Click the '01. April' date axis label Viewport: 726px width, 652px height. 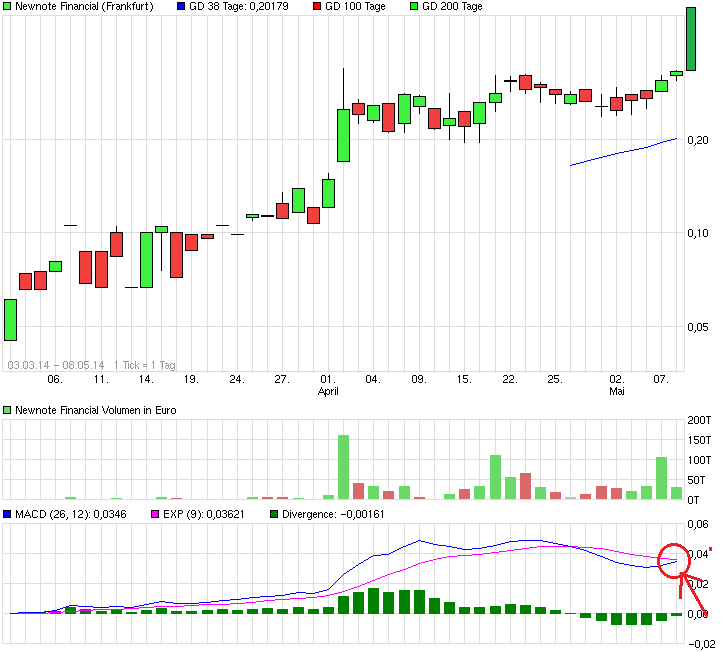point(327,386)
